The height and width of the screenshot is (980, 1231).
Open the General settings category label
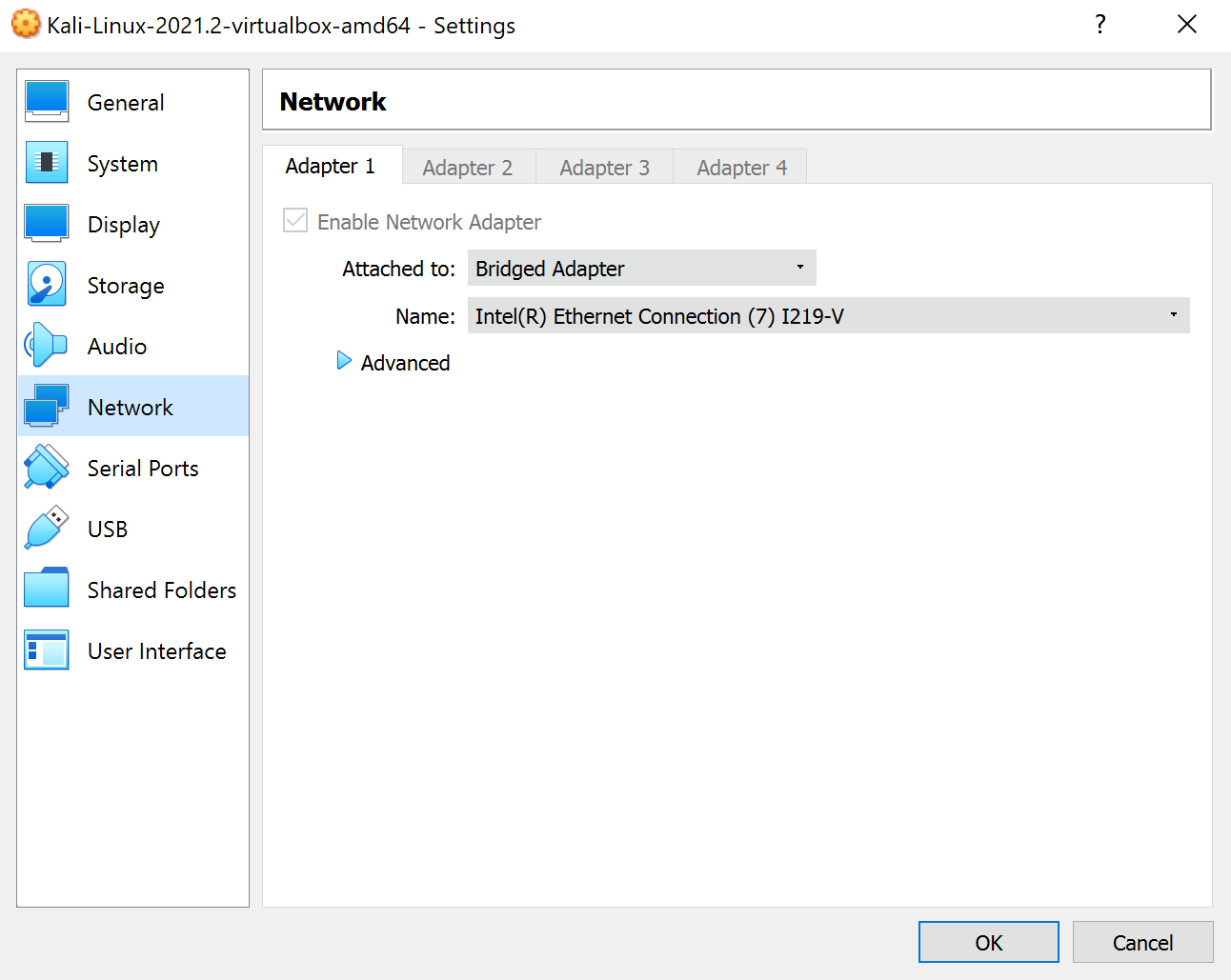tap(126, 103)
